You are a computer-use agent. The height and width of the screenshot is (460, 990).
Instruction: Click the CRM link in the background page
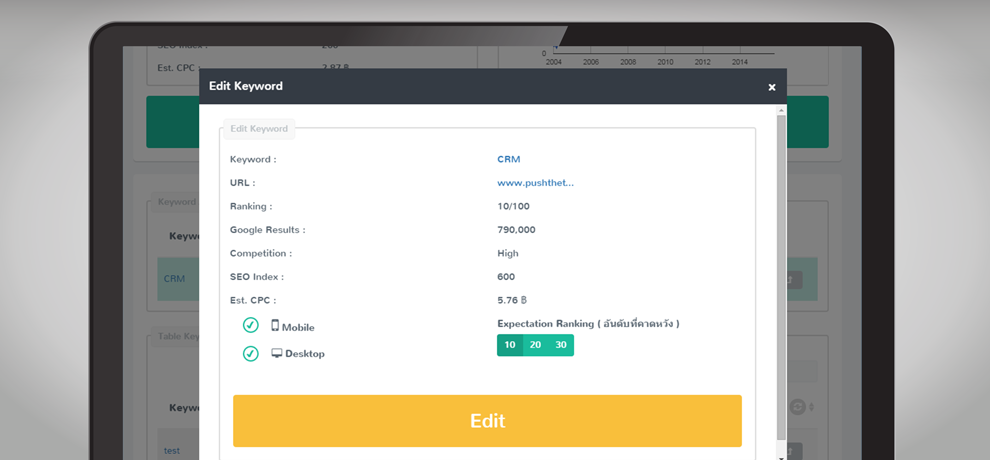click(174, 278)
